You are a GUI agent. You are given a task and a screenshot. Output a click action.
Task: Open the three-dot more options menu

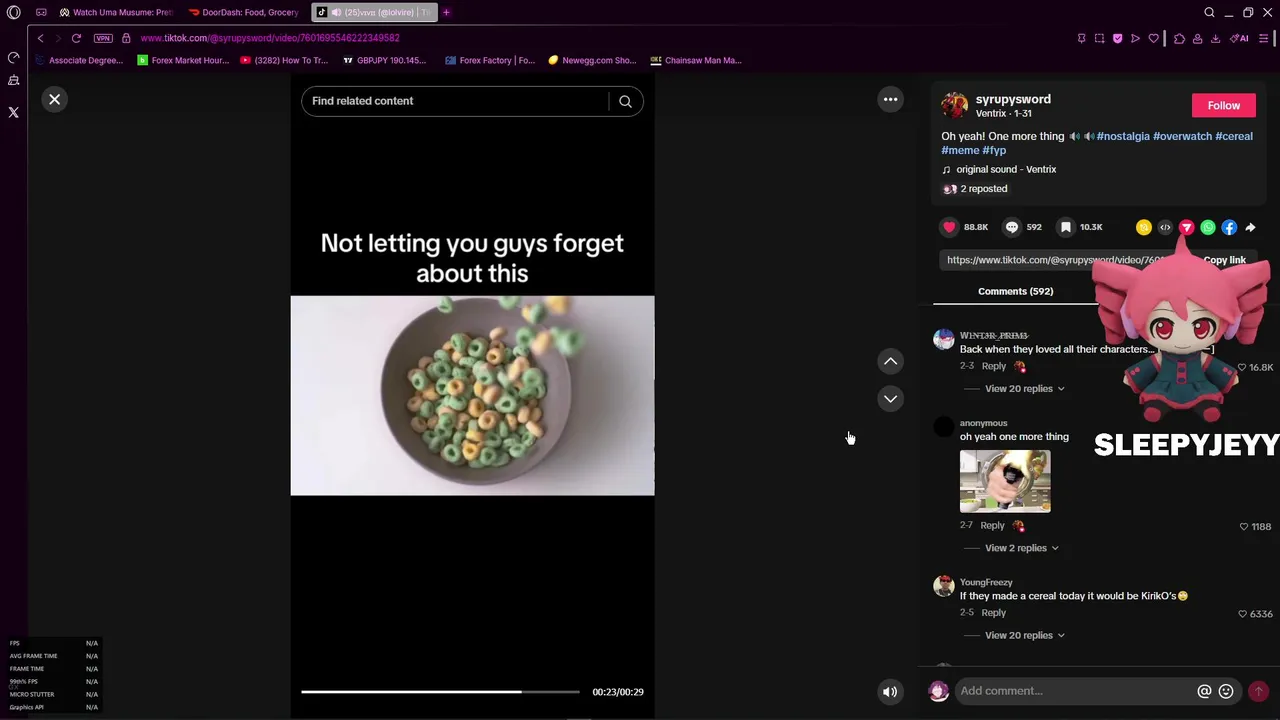[x=890, y=99]
